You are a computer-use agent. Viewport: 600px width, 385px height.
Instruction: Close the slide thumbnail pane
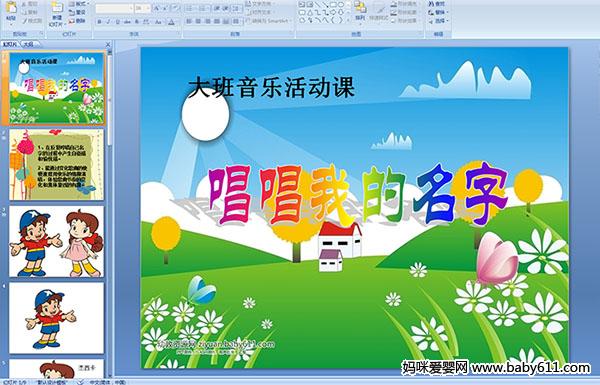click(108, 44)
